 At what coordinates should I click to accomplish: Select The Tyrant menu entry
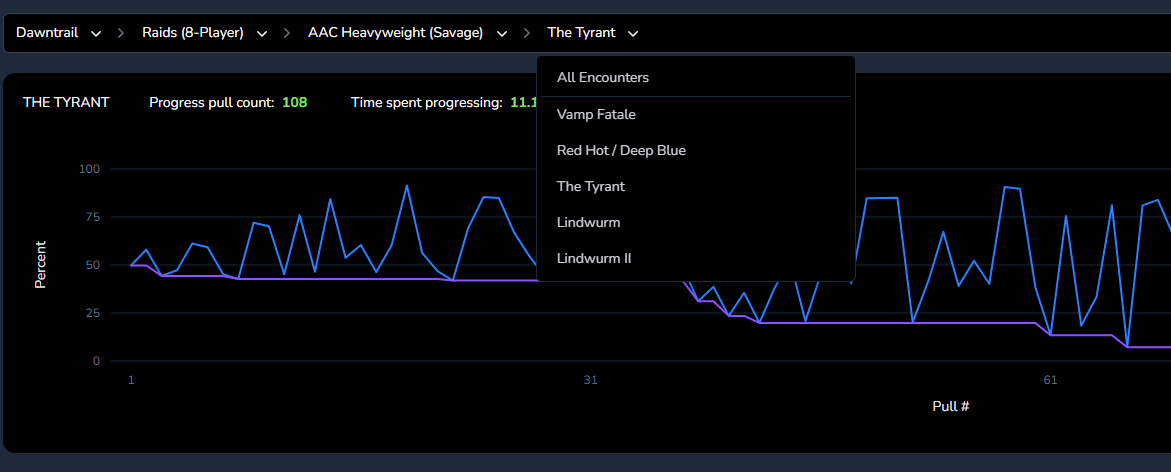coord(696,186)
